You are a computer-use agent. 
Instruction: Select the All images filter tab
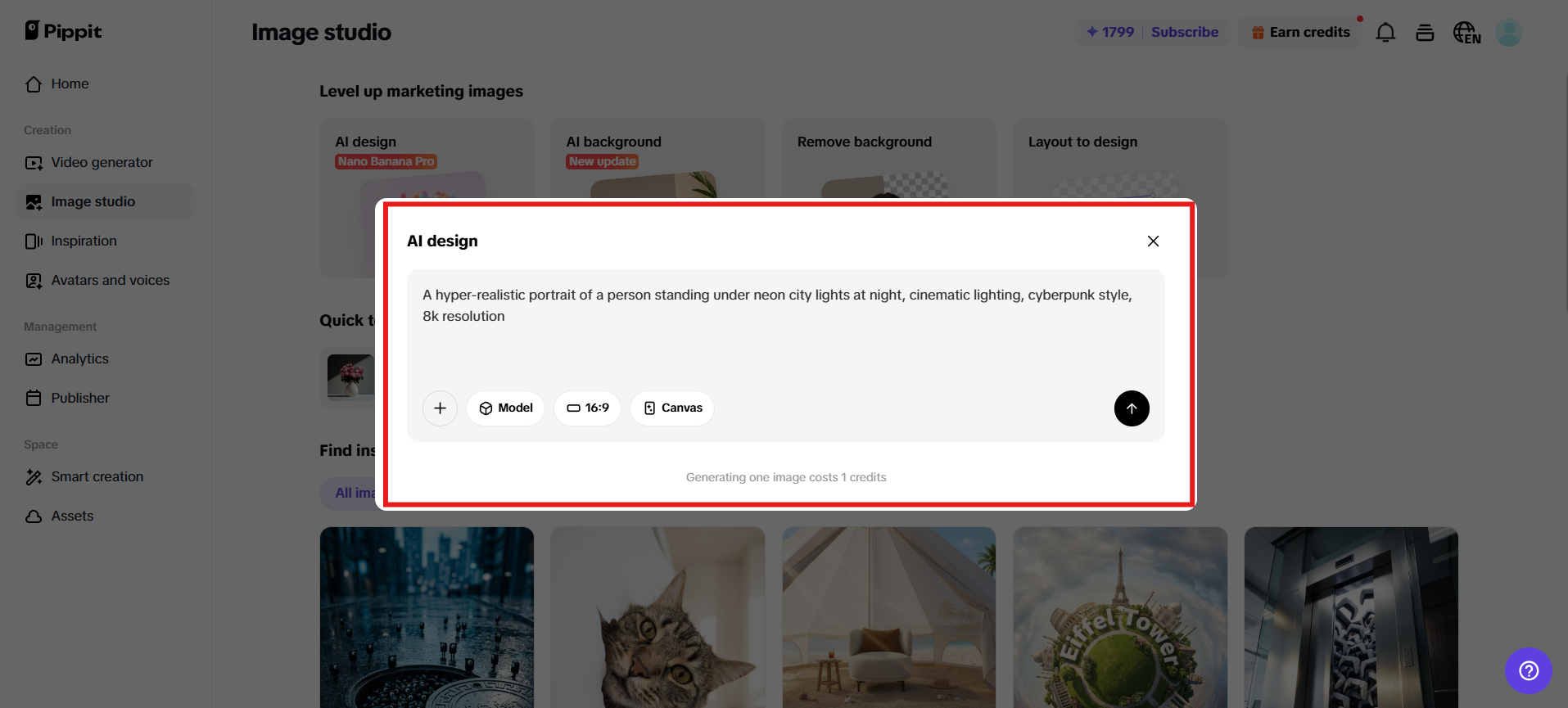[x=348, y=493]
